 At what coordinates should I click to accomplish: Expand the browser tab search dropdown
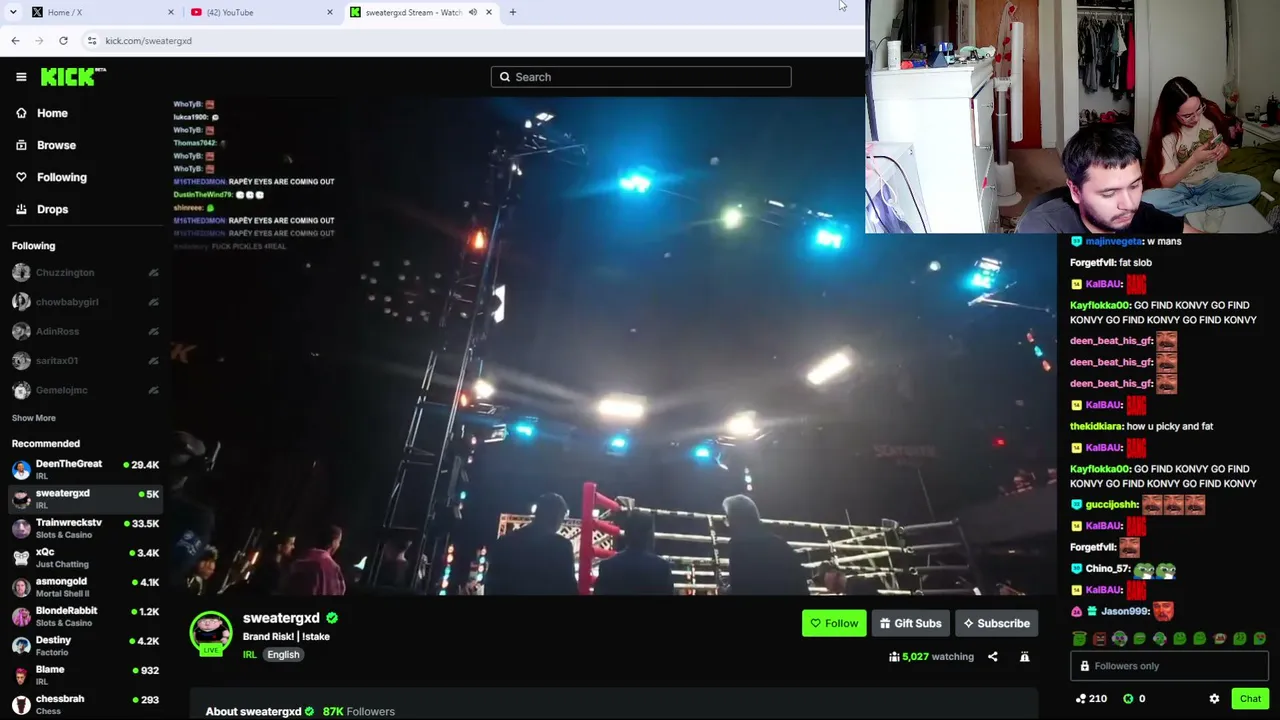[x=13, y=12]
